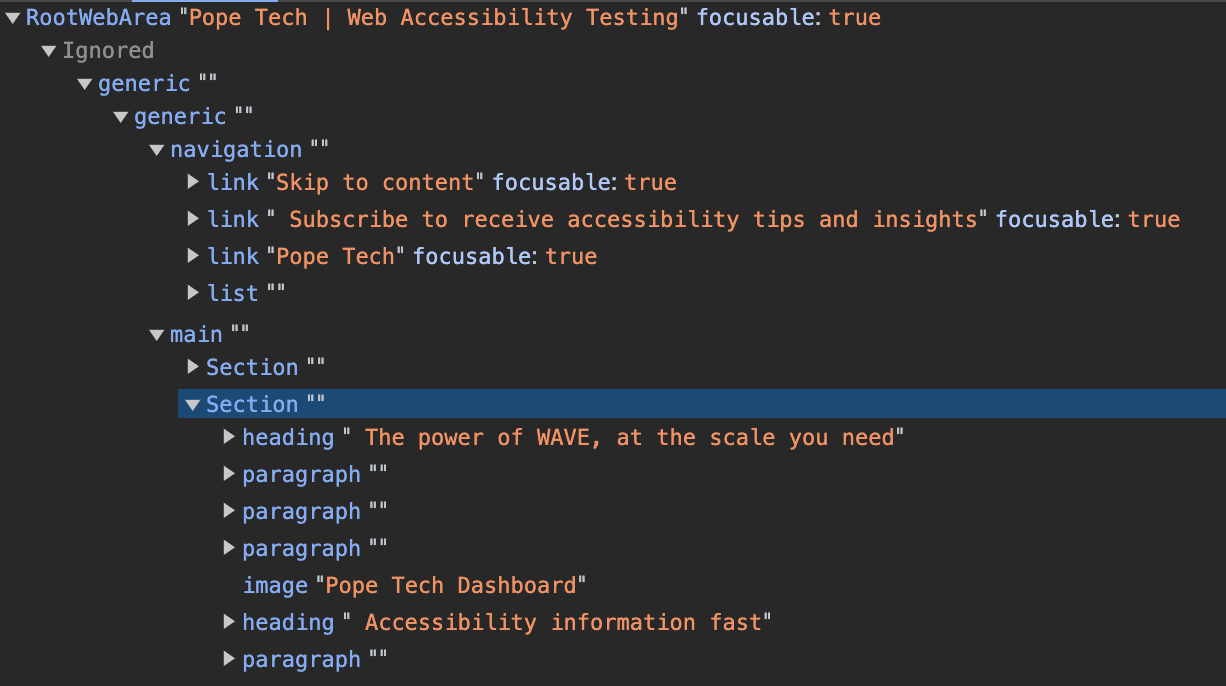Collapse the selected second Section node
The height and width of the screenshot is (686, 1226).
click(x=192, y=404)
